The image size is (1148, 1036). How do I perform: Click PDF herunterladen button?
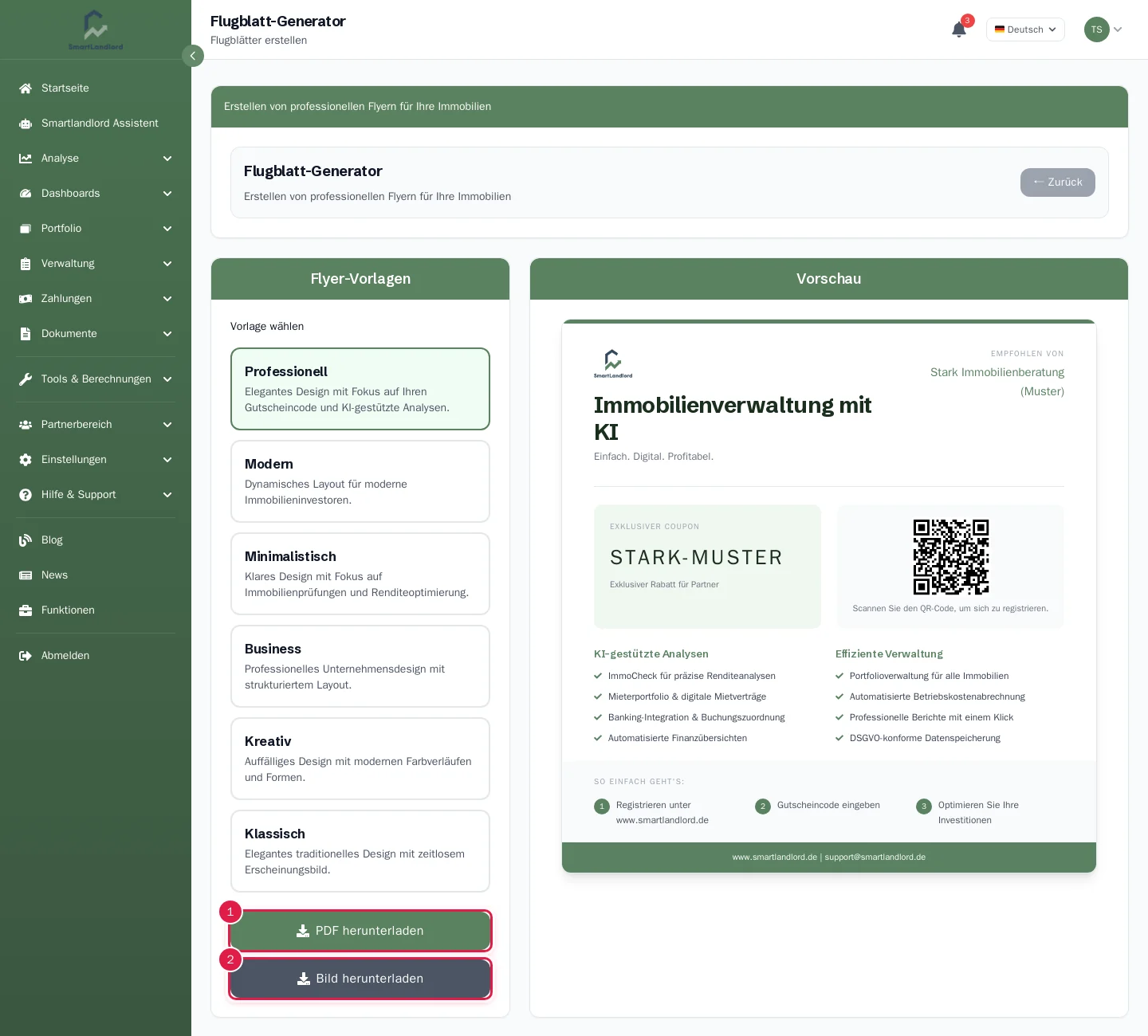(x=360, y=931)
